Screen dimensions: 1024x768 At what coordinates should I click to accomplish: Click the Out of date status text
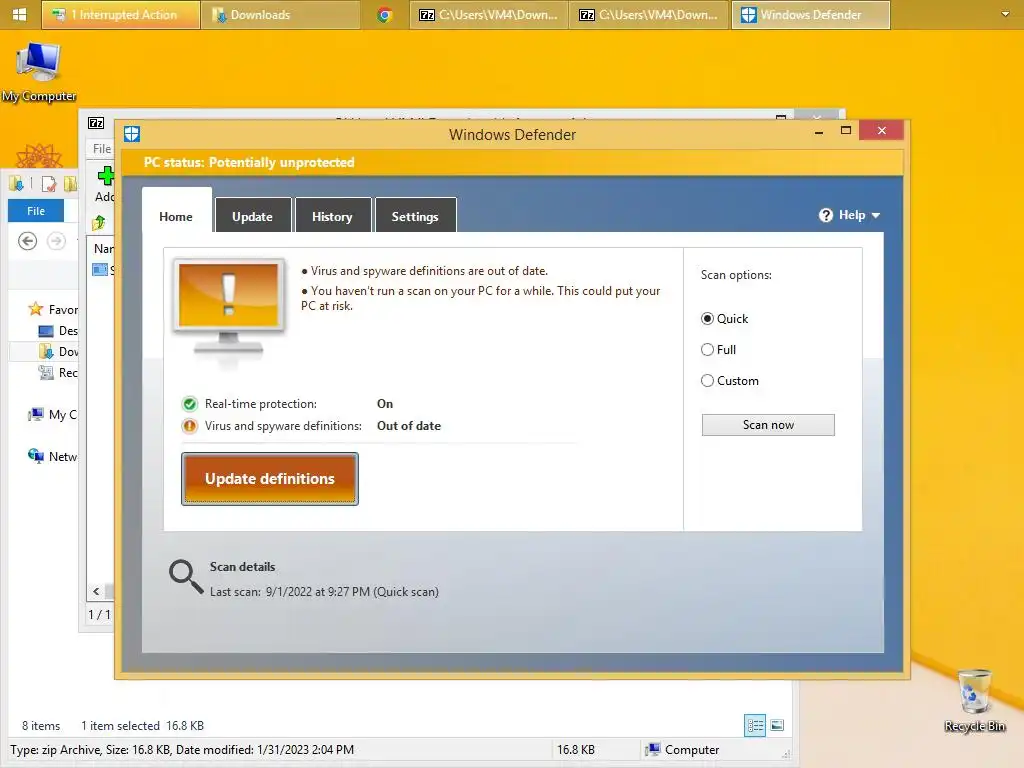tap(409, 426)
